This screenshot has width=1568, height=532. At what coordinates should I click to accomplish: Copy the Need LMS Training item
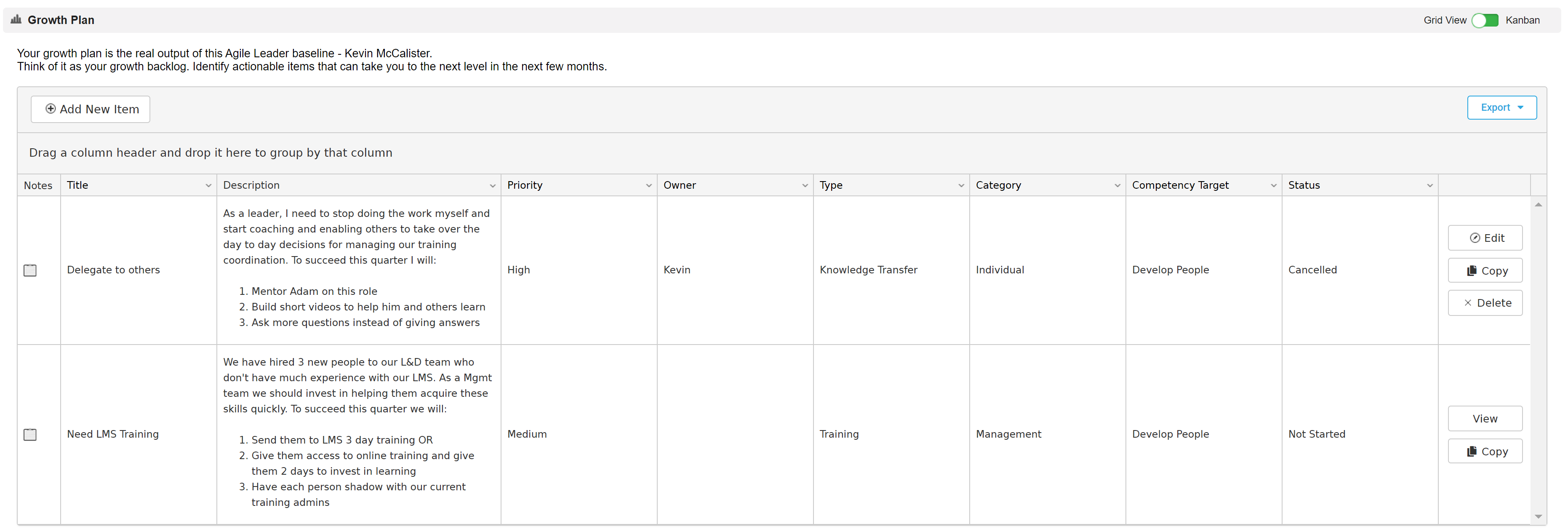1485,451
